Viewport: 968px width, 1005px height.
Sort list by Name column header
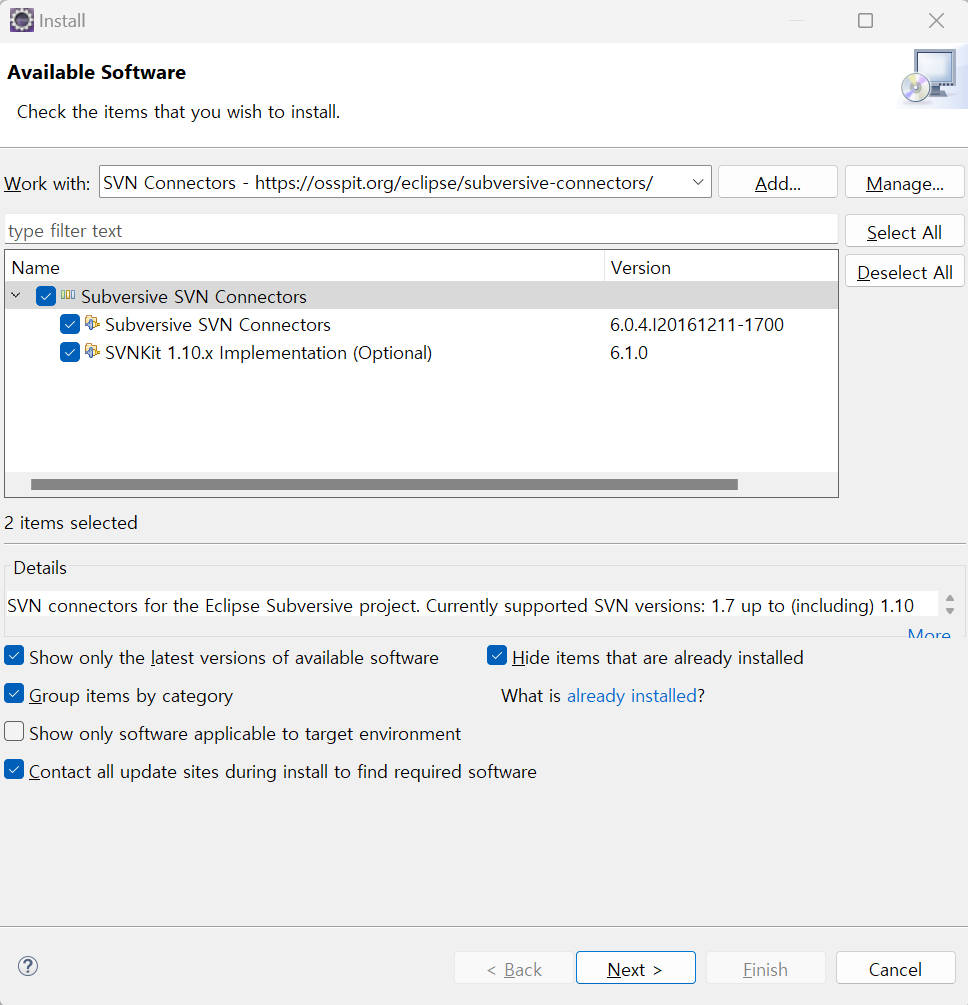(300, 267)
